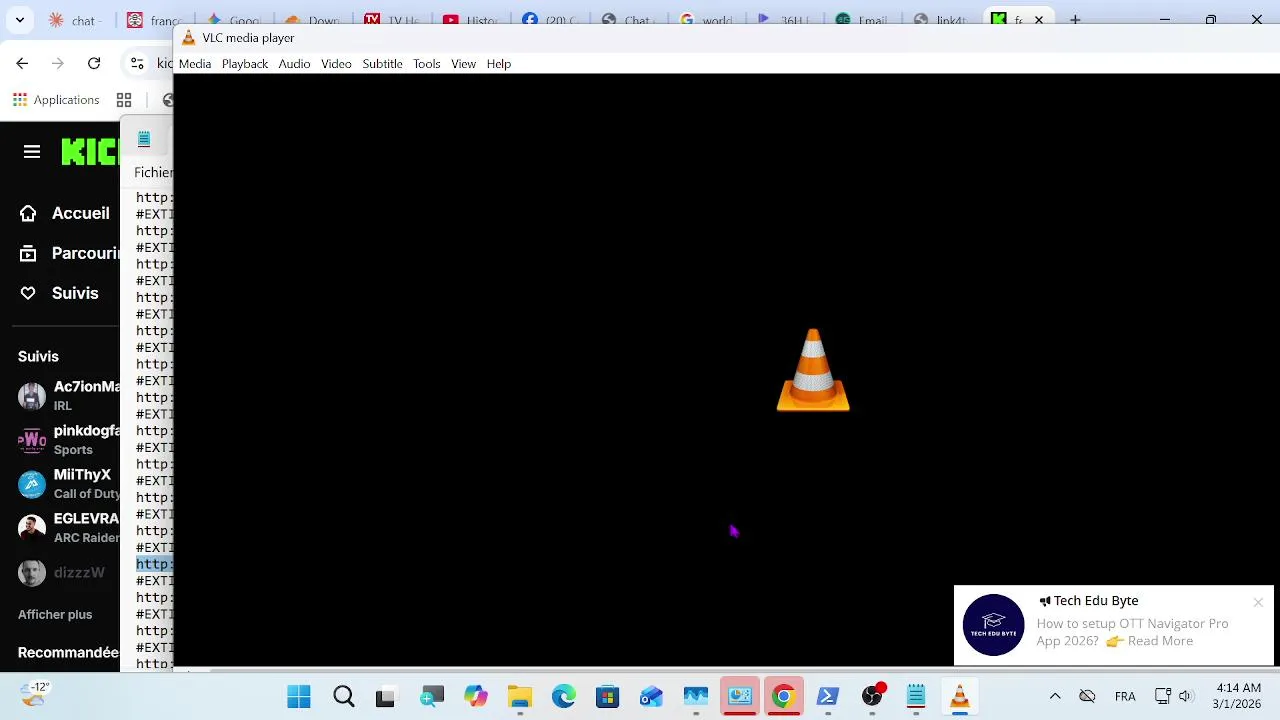1280x720 pixels.
Task: Switch to Chrome via taskbar icon
Action: click(783, 696)
